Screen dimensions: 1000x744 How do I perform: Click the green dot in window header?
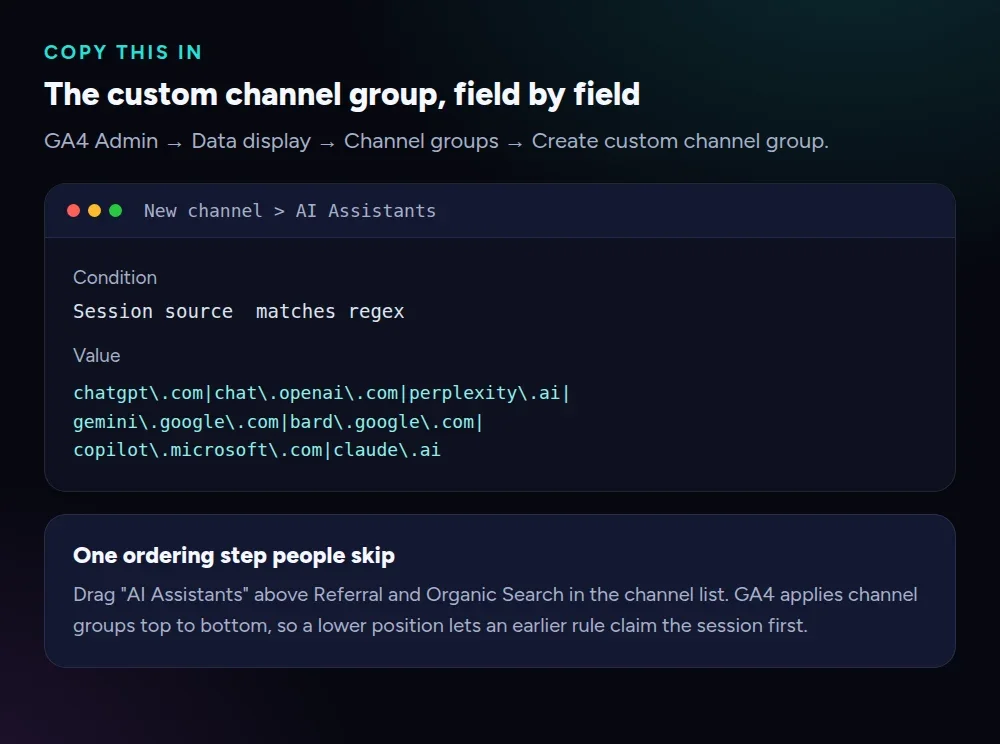tap(115, 210)
